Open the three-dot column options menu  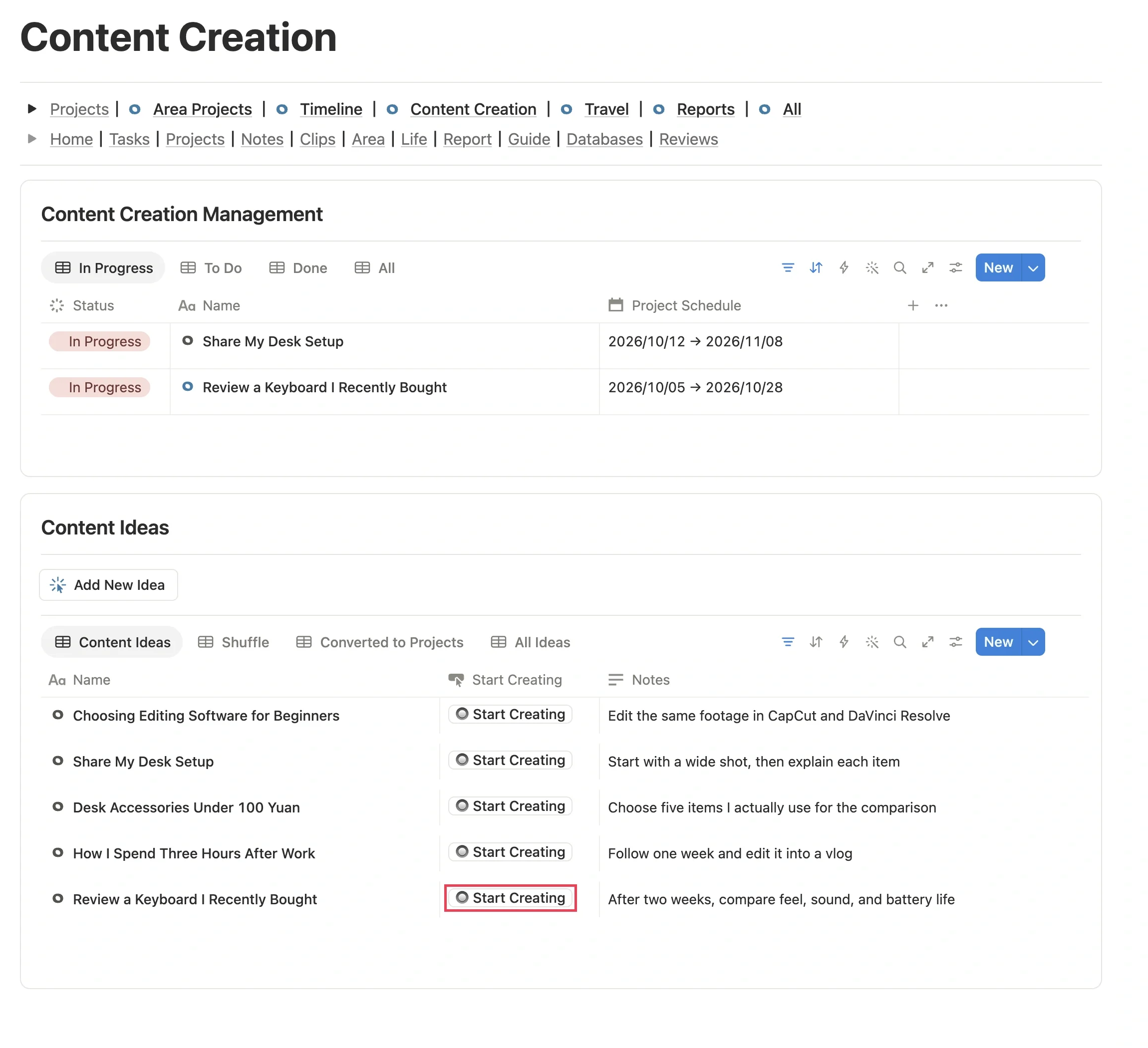(x=941, y=306)
